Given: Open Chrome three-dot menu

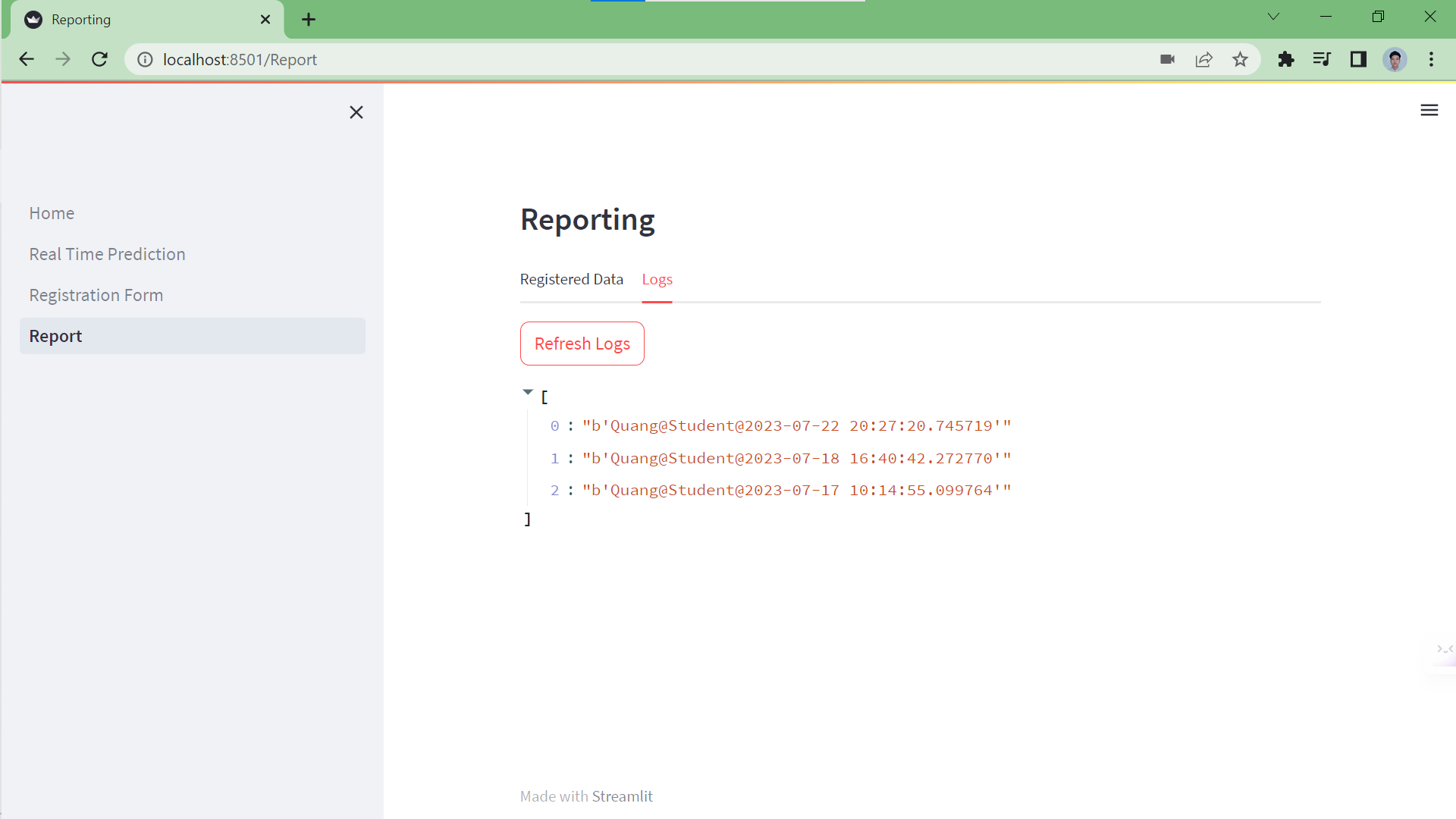Looking at the screenshot, I should [1431, 59].
